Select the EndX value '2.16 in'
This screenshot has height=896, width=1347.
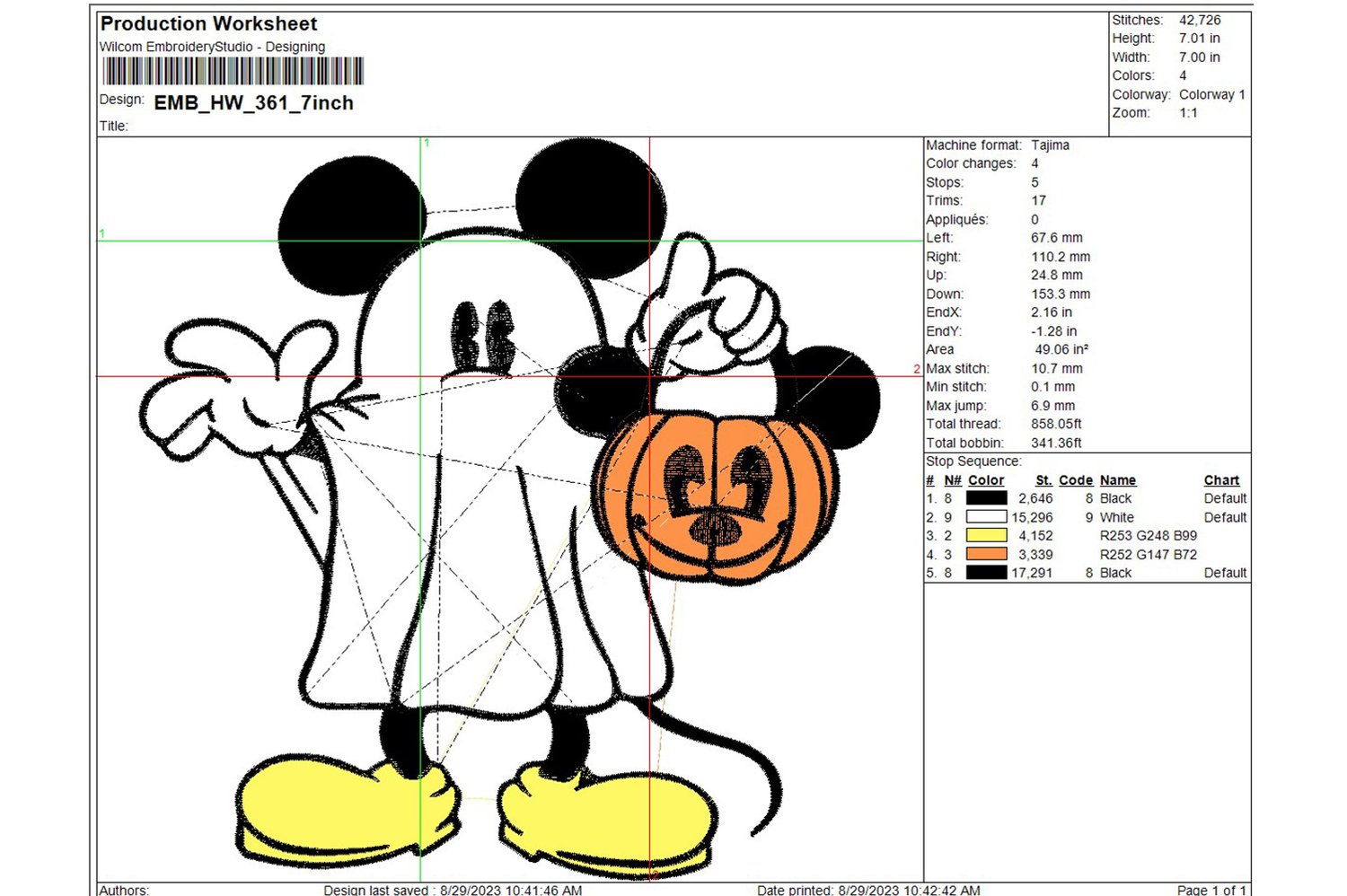(1052, 312)
